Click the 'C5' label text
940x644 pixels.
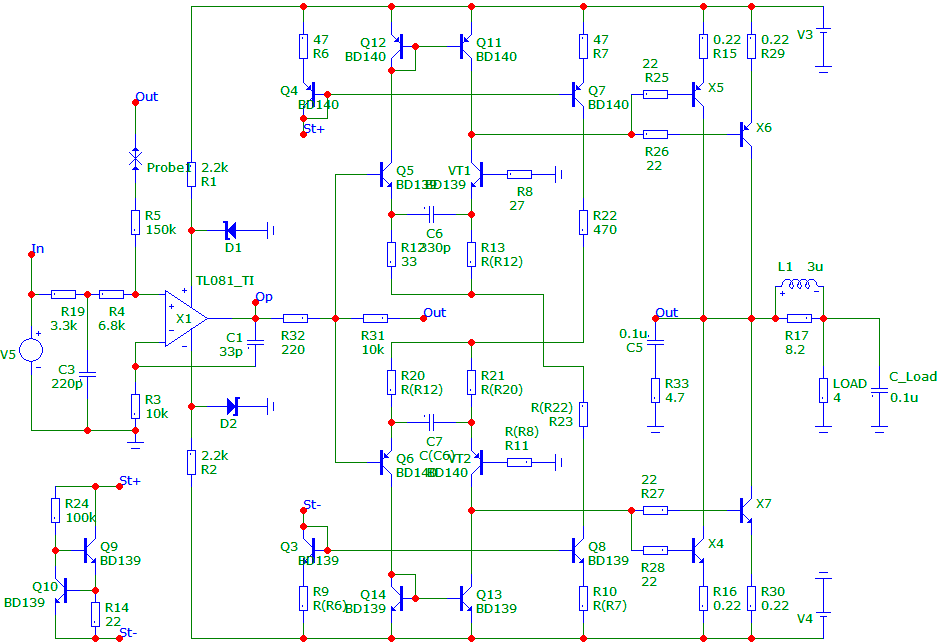click(634, 348)
